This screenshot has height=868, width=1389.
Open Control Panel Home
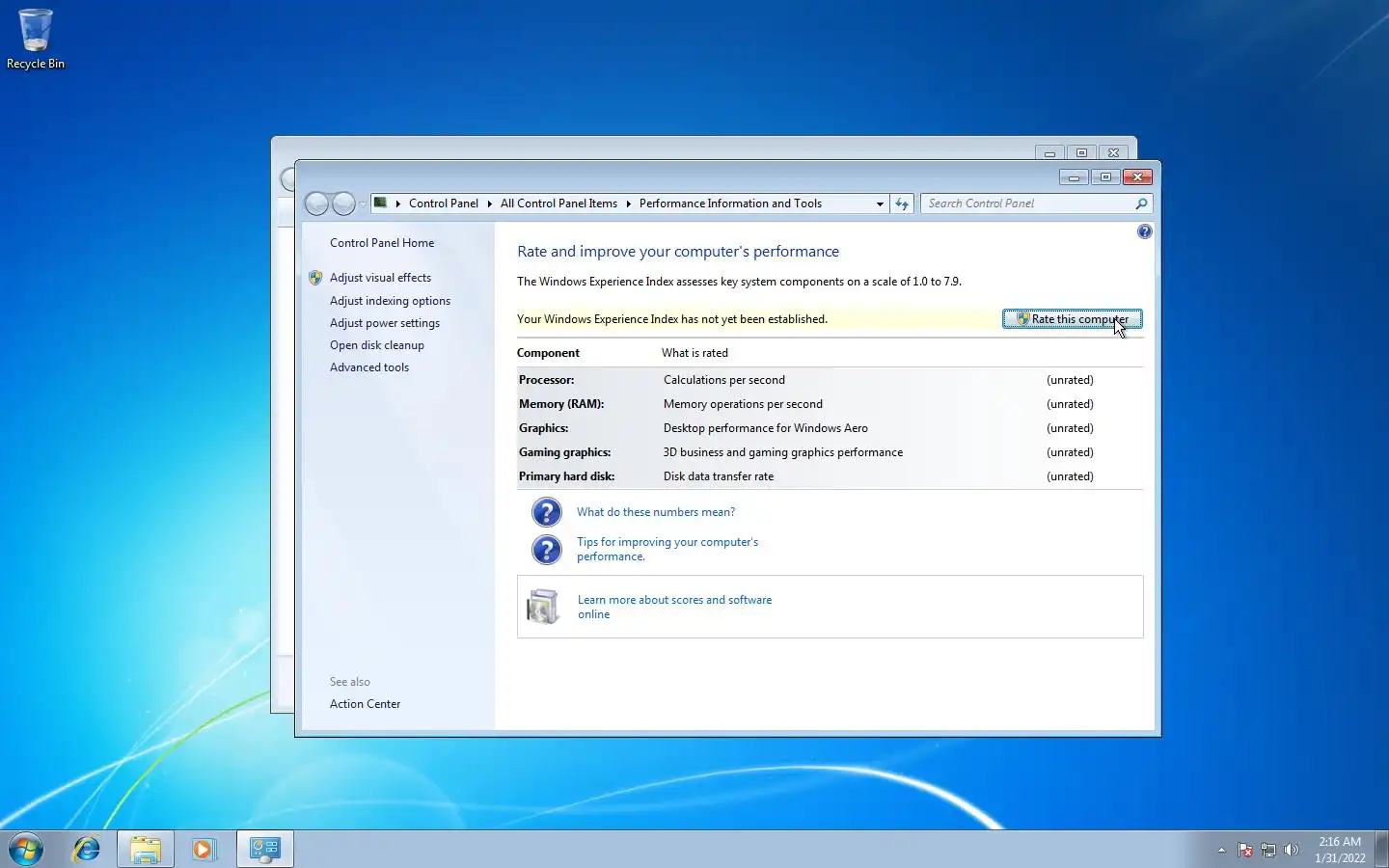coord(382,243)
